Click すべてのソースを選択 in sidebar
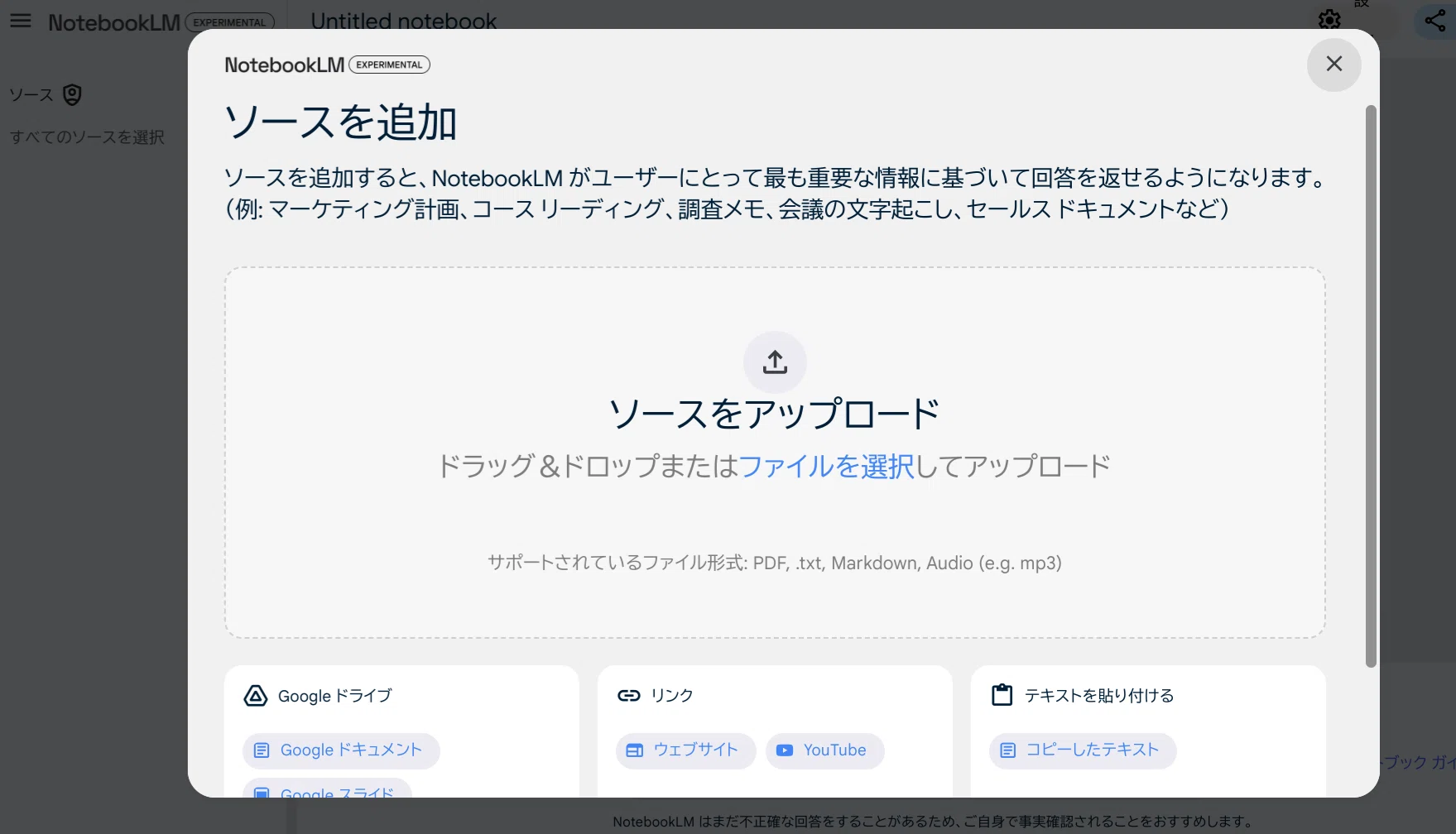 click(x=87, y=137)
